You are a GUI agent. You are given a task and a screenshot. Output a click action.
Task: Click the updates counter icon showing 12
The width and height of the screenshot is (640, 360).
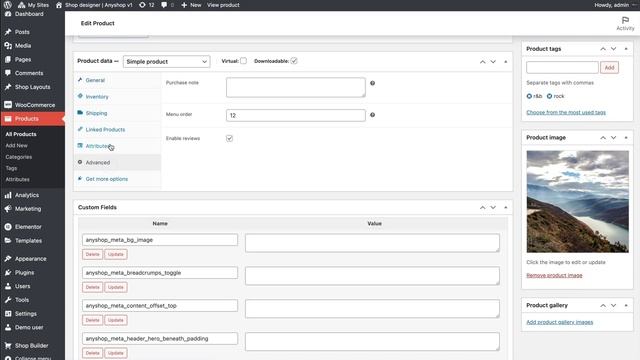142,5
